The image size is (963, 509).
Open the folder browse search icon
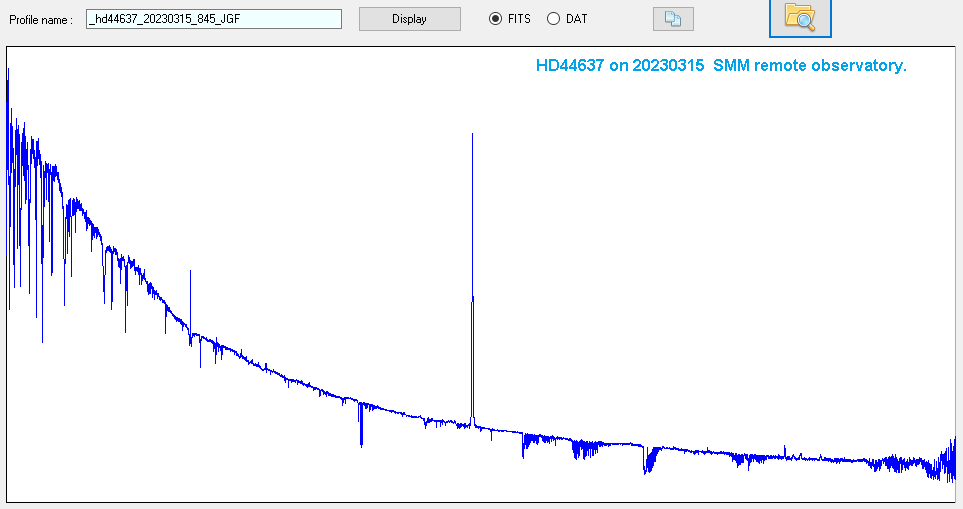pos(800,17)
